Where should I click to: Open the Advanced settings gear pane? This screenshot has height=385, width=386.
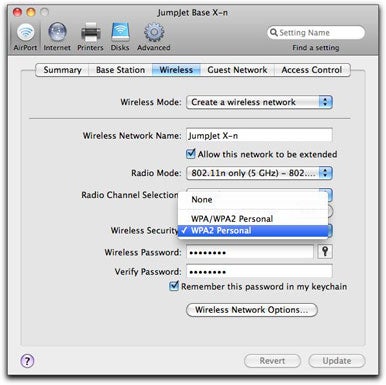point(154,37)
